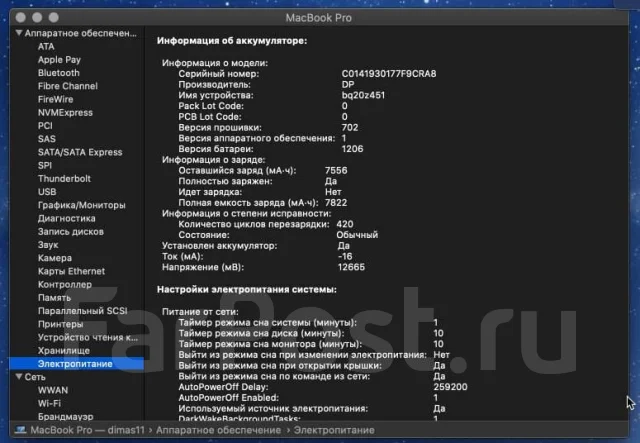
Task: Click the yellow minimize window button
Action: coord(37,17)
